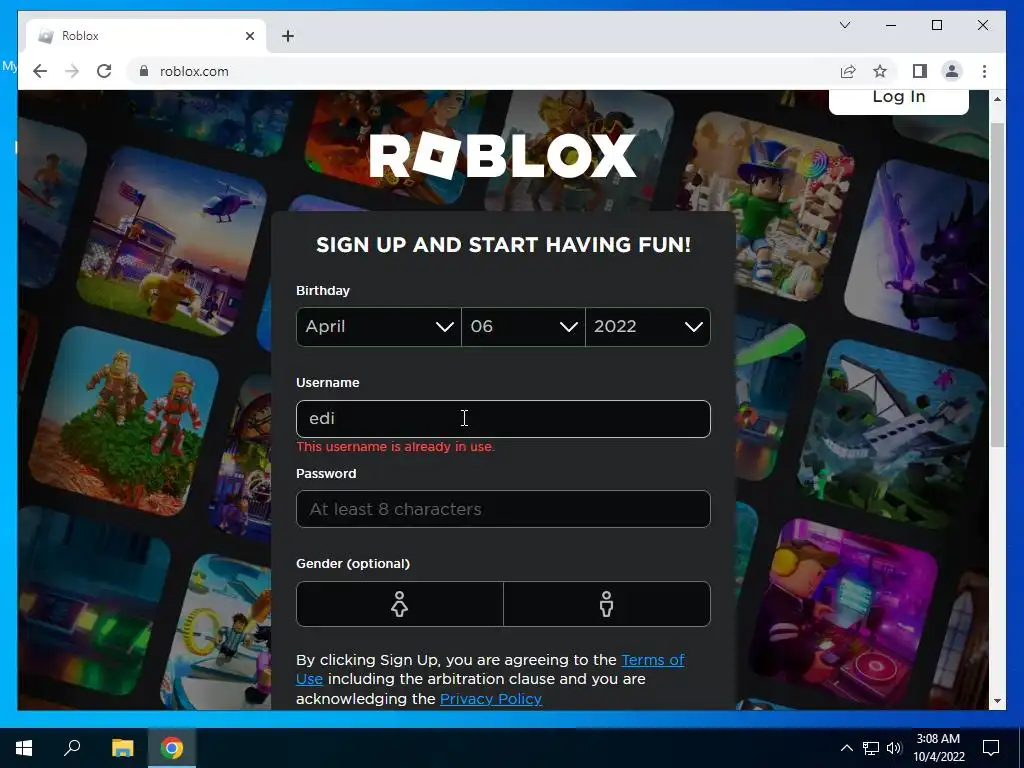Open Windows notification center

click(991, 748)
